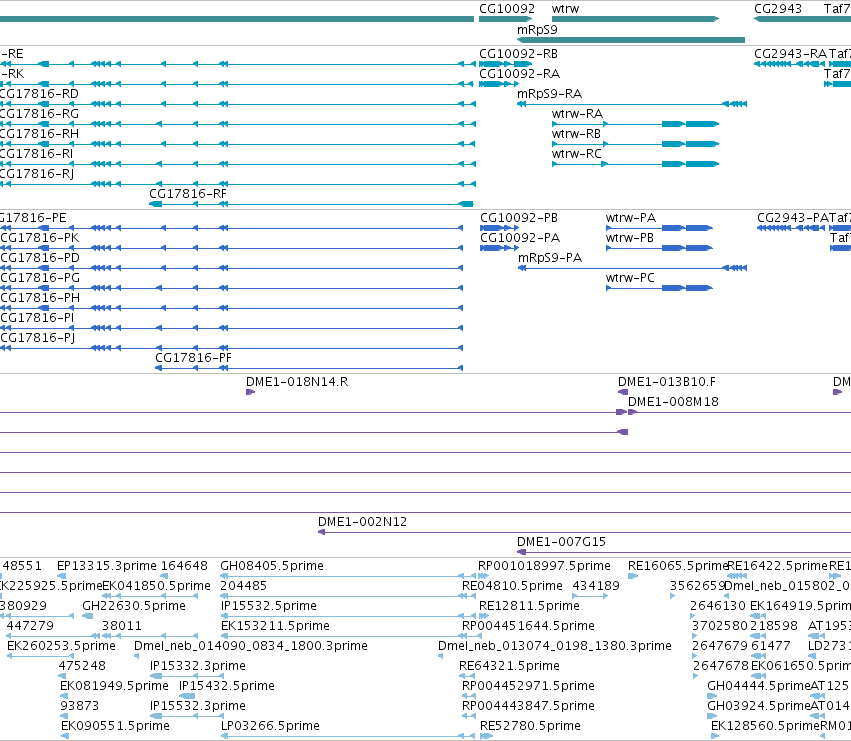Image resolution: width=851 pixels, height=741 pixels.
Task: Select the wtrw-PA protein label
Action: click(x=631, y=218)
